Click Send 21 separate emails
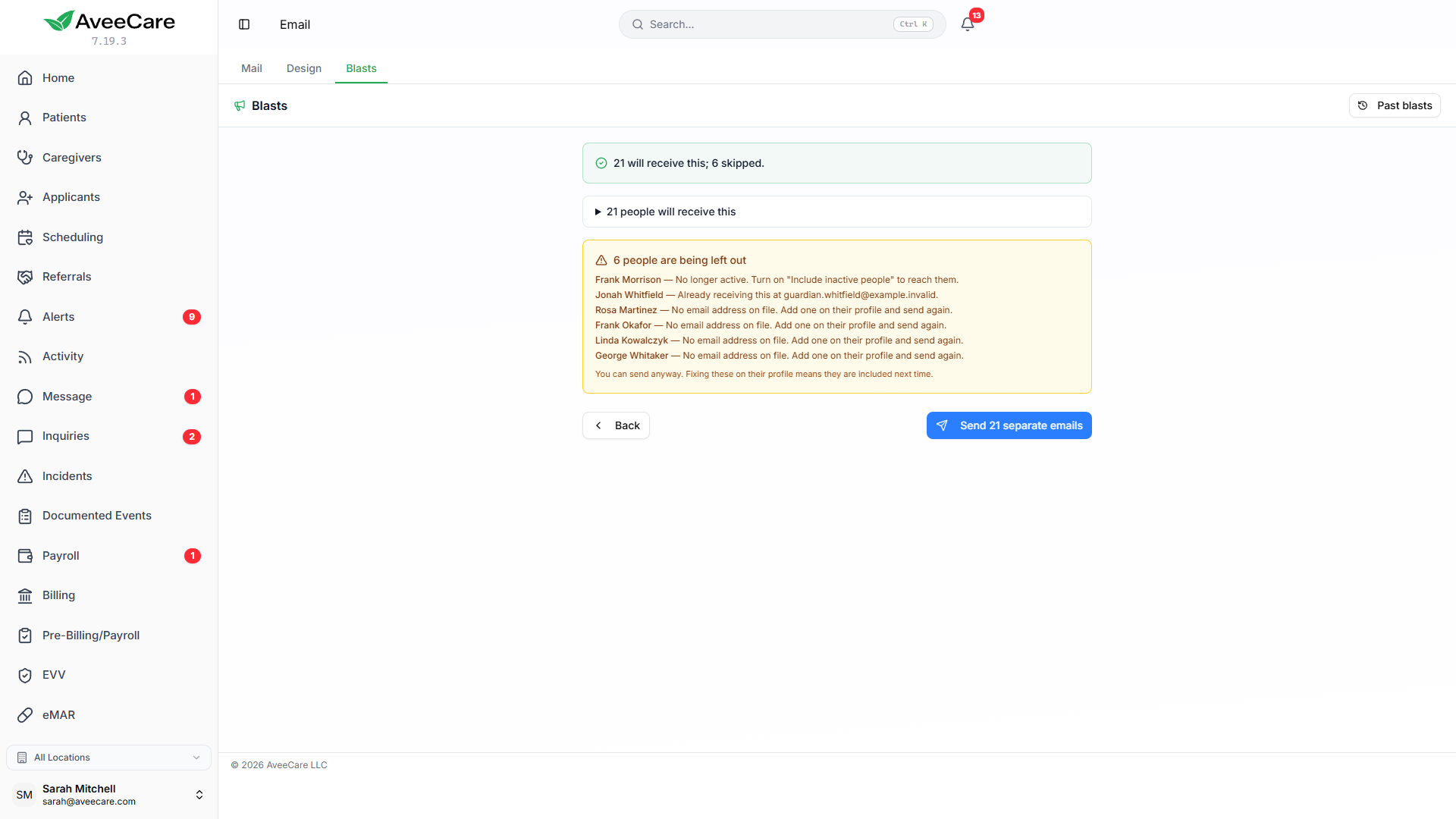 pos(1009,425)
